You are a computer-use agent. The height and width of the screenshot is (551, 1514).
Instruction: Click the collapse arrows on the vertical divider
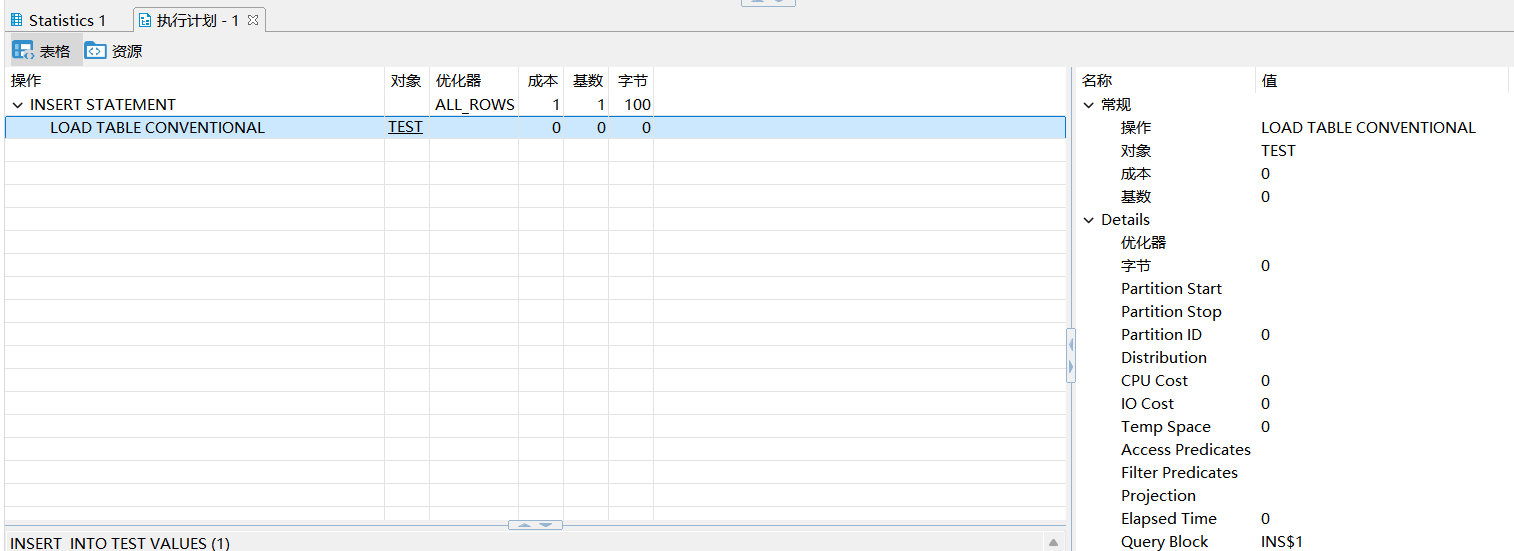pyautogui.click(x=1071, y=355)
